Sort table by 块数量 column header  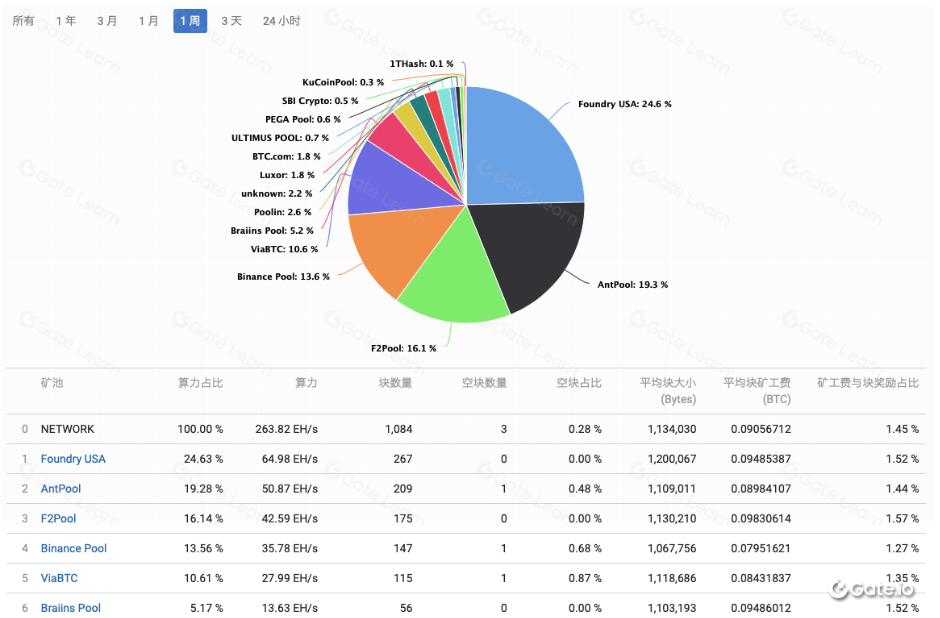[395, 383]
